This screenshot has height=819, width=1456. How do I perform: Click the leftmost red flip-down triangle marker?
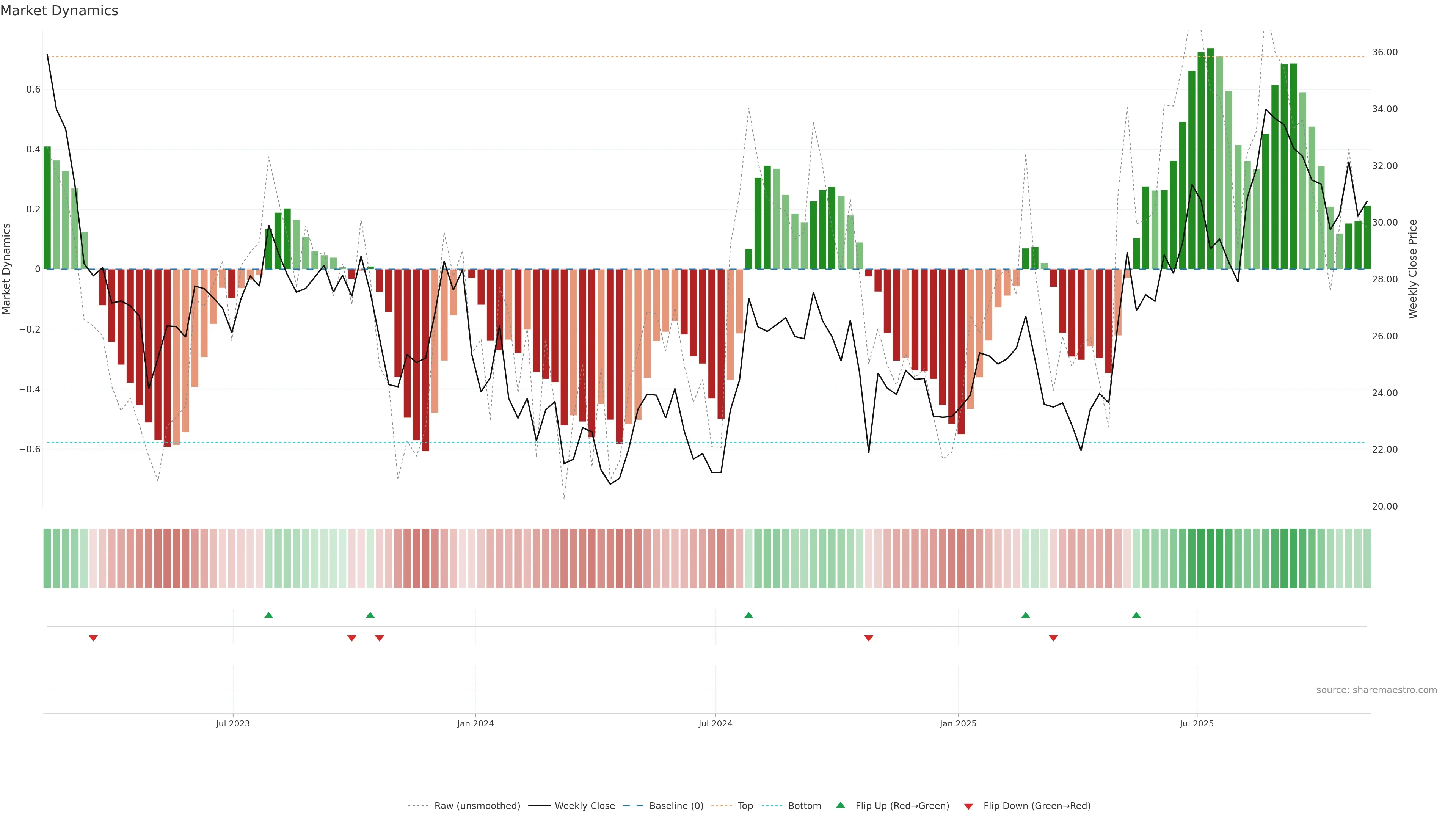[x=93, y=638]
